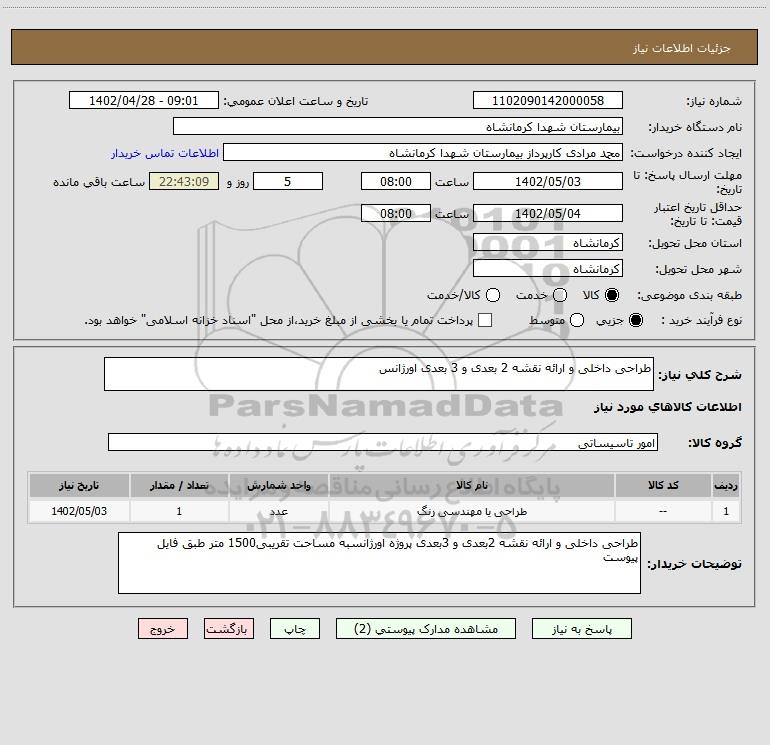Click the requester field مجد مرادی کارپرداز

tap(423, 152)
